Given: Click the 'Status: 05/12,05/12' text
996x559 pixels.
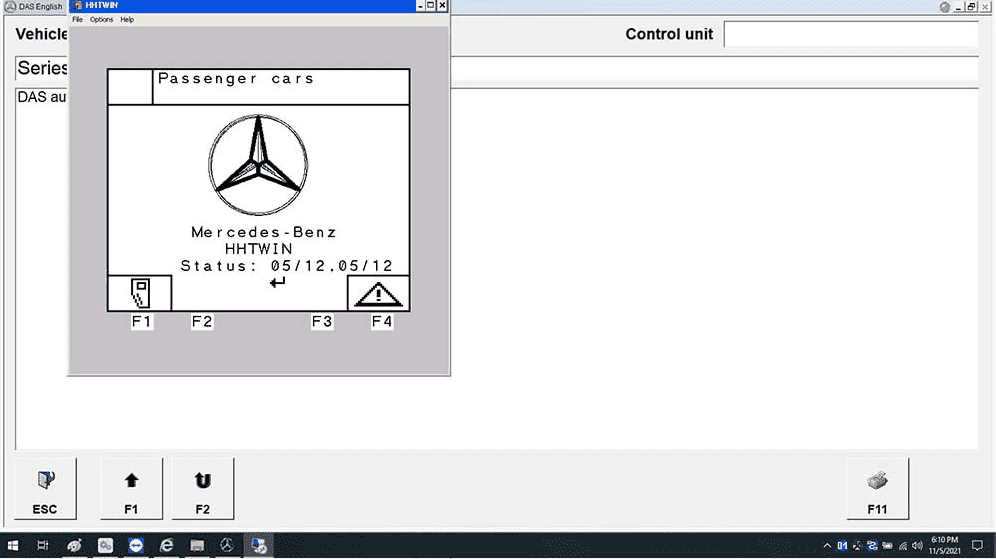Looking at the screenshot, I should coord(286,266).
